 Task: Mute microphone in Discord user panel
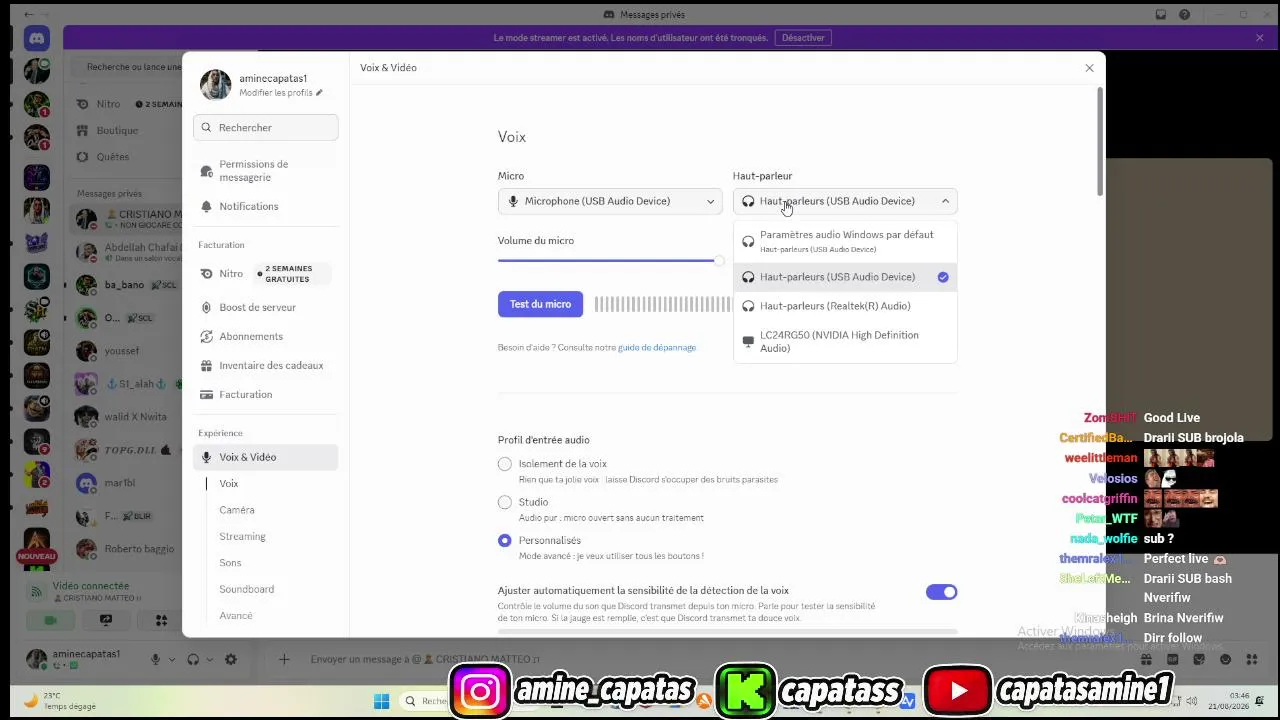point(155,659)
